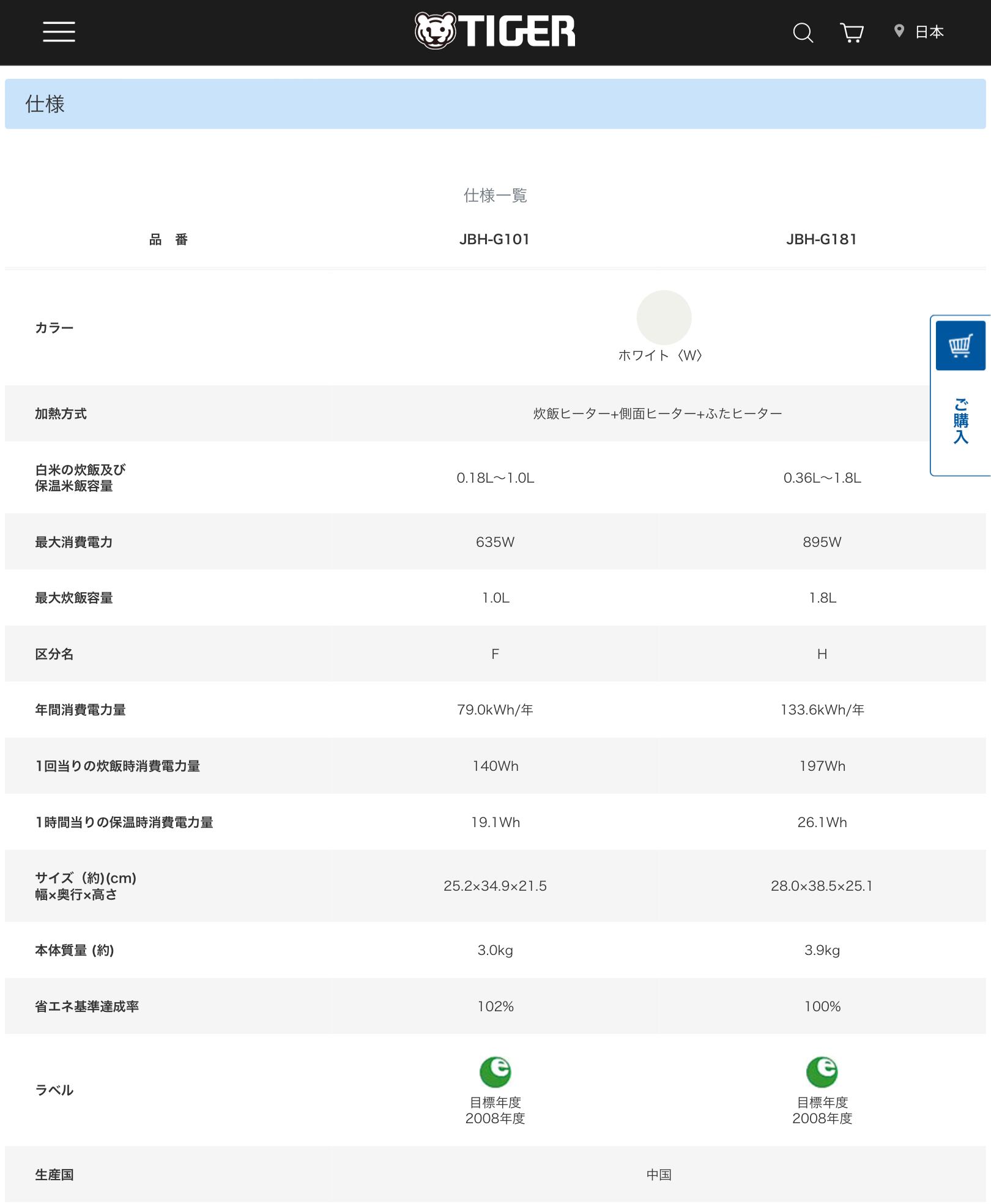Select the white color swatch
991x1204 pixels.
point(664,318)
